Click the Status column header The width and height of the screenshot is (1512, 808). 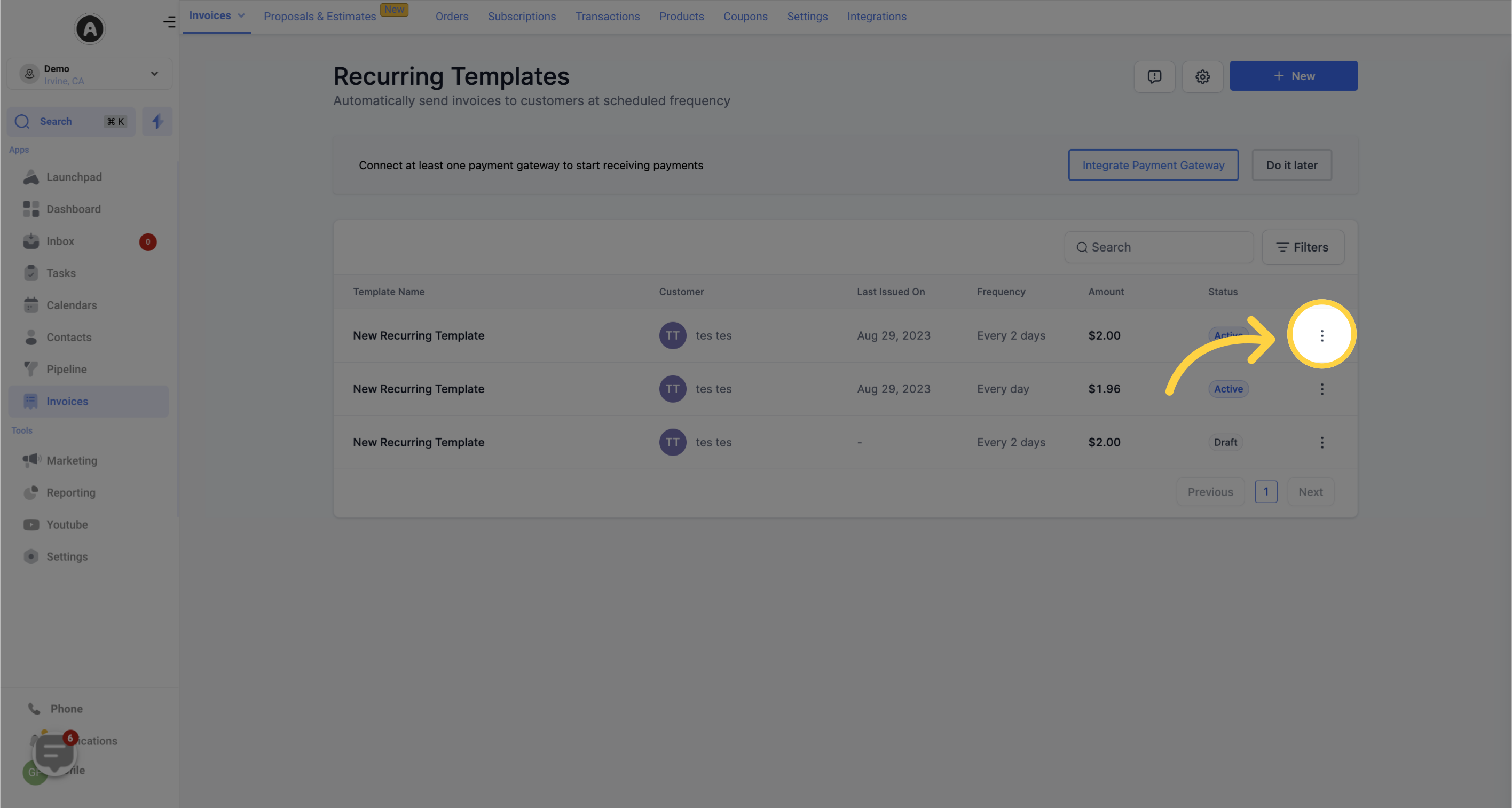click(1223, 292)
